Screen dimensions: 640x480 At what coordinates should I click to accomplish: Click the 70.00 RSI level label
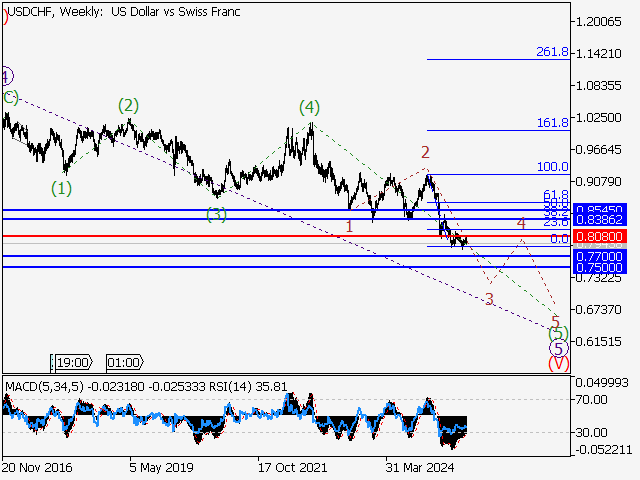591,399
